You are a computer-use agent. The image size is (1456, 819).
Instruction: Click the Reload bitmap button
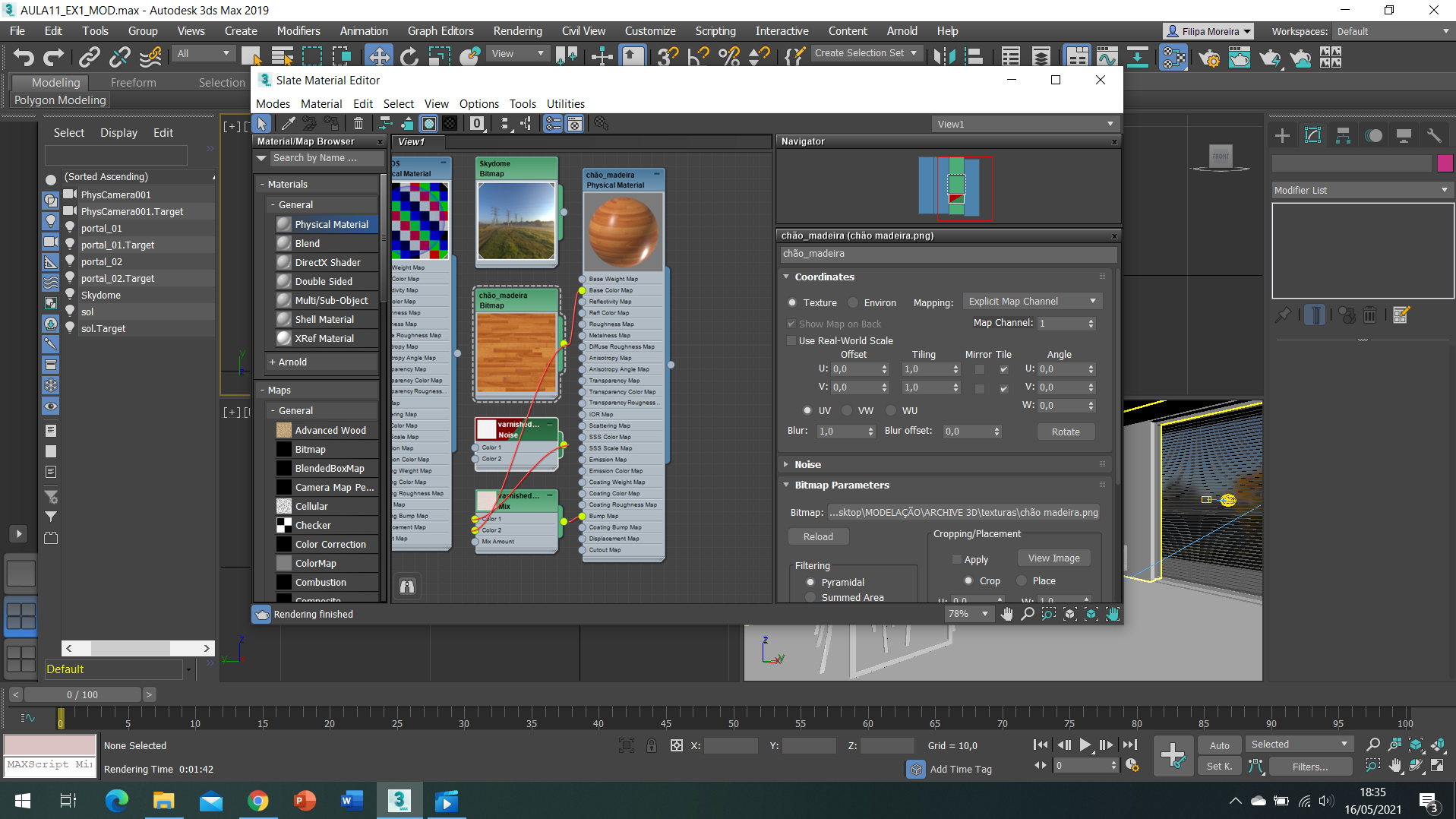(x=818, y=536)
